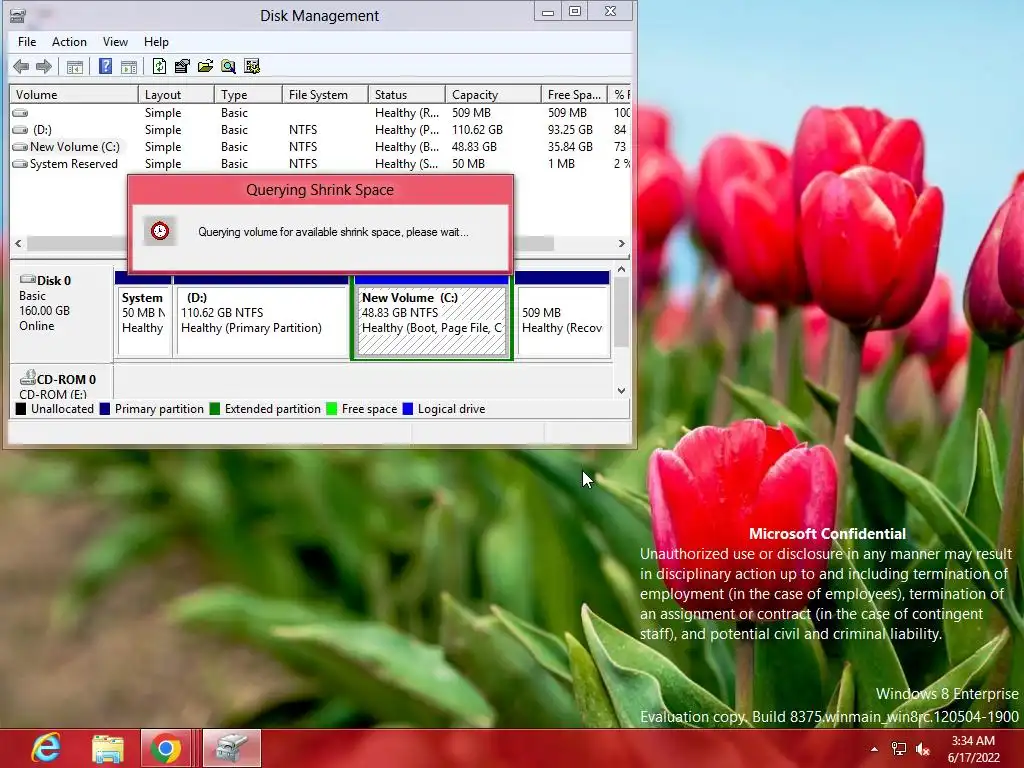Click the 110.62 GB capacity cell
Screen dimensions: 1024x768
click(x=477, y=130)
